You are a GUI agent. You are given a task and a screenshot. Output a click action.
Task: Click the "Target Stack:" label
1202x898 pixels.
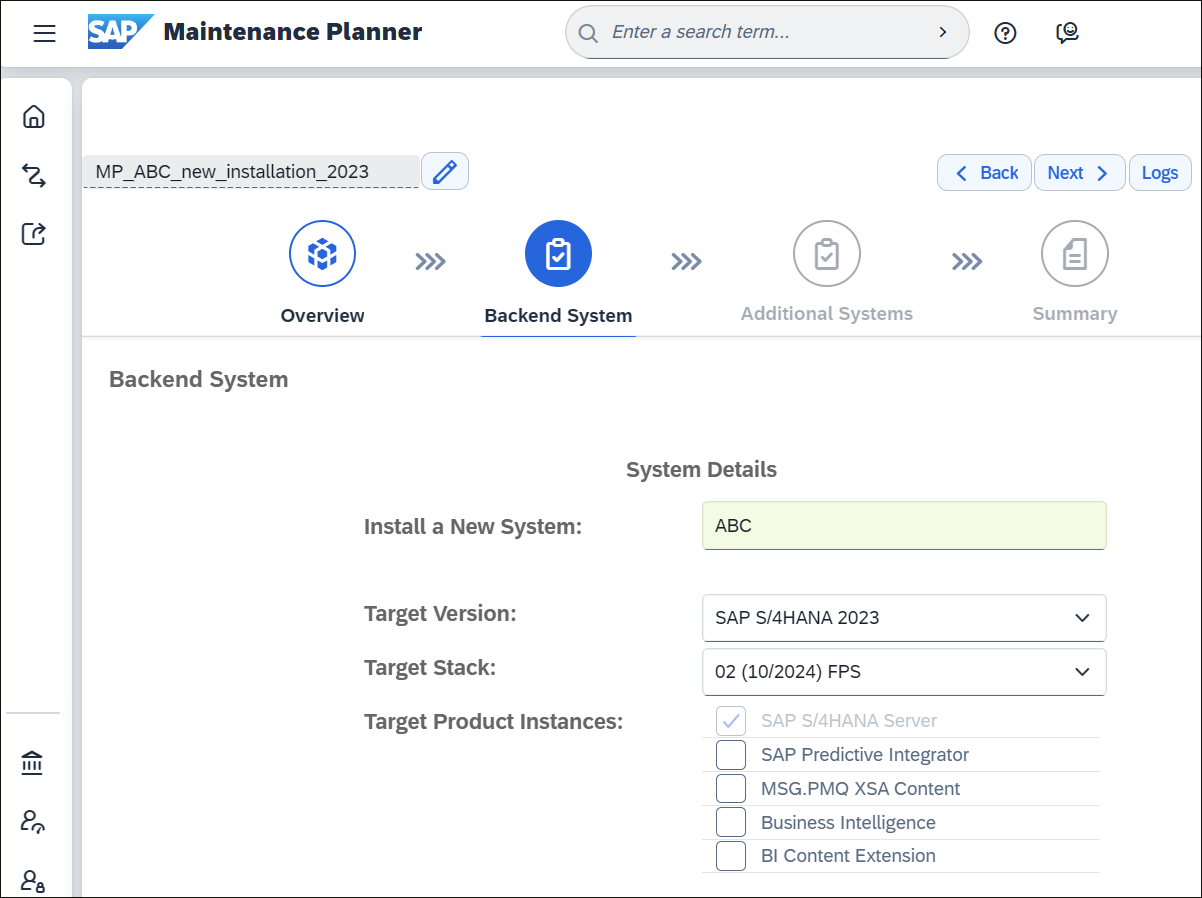[x=430, y=668]
